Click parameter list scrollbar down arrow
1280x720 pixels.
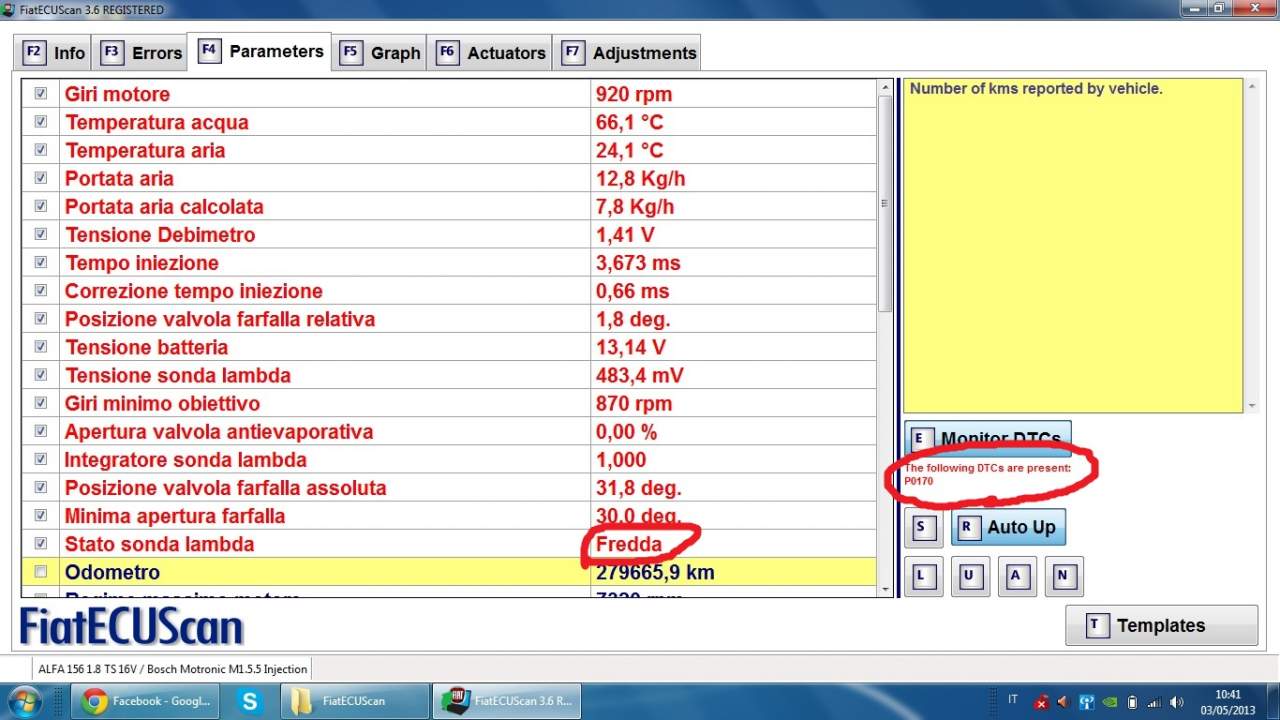point(884,590)
